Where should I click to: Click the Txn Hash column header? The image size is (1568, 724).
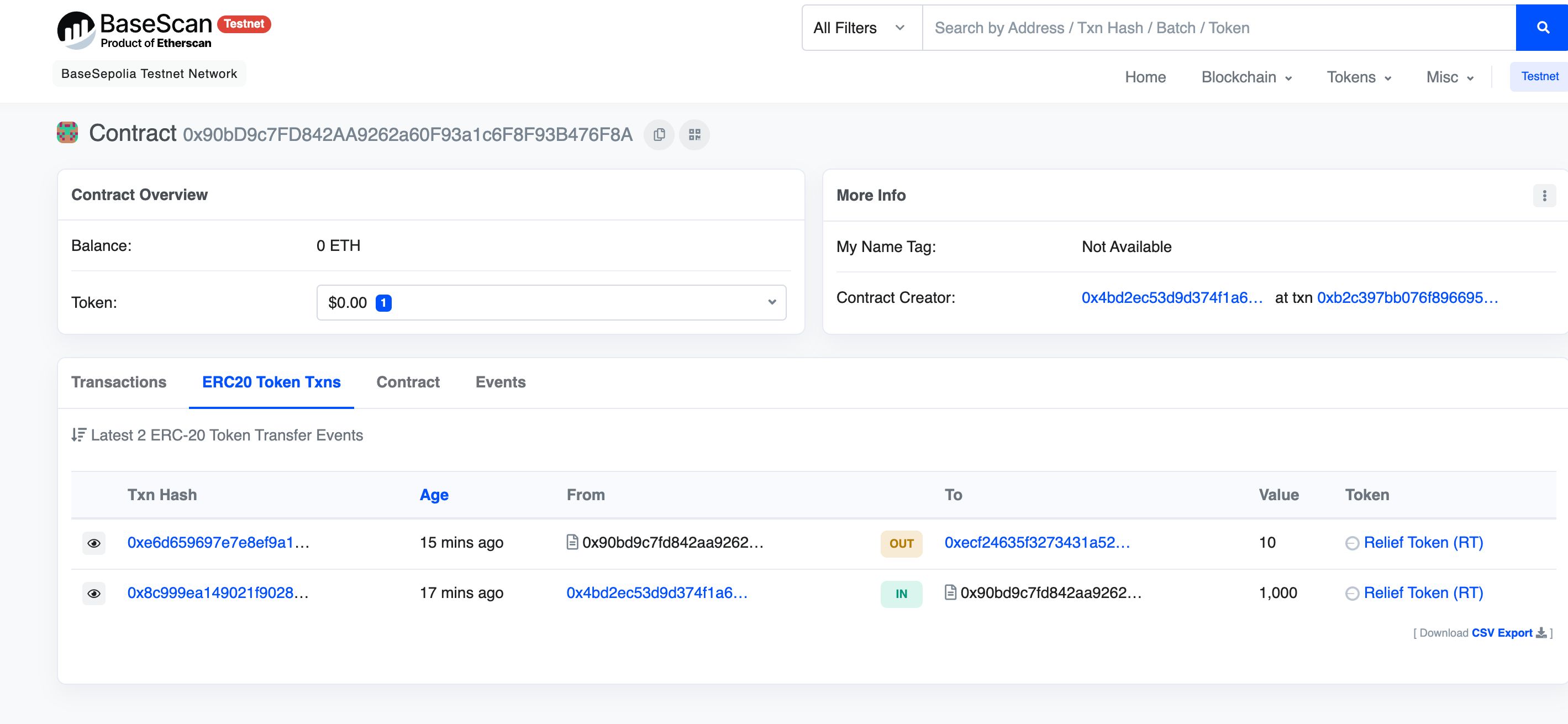pyautogui.click(x=162, y=495)
